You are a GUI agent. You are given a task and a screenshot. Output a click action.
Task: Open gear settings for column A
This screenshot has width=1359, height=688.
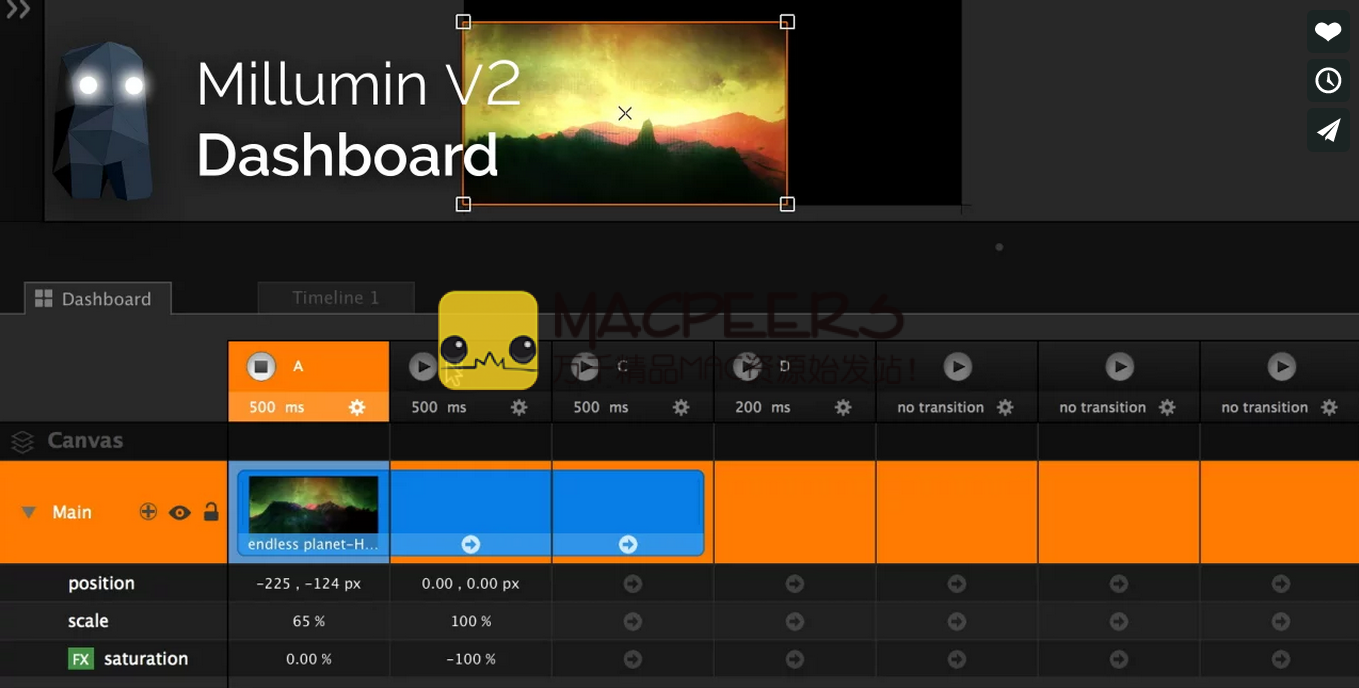[357, 407]
